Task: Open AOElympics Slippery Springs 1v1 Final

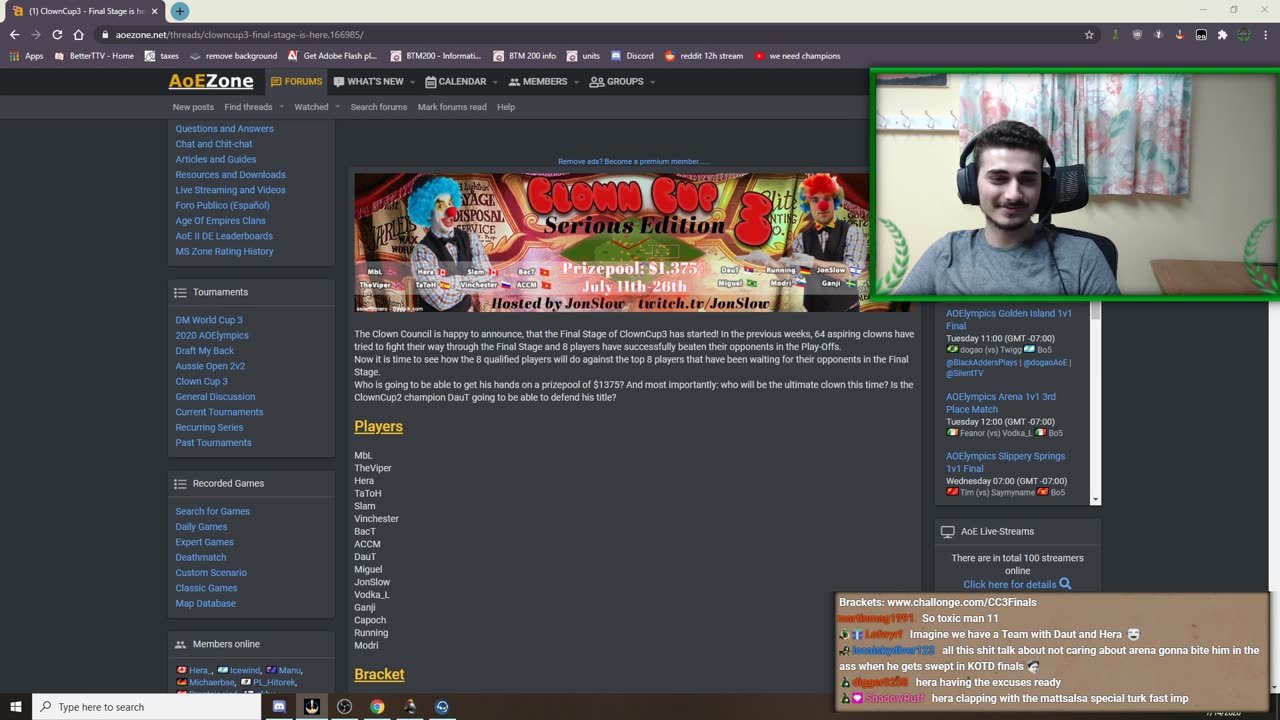Action: click(x=1005, y=462)
